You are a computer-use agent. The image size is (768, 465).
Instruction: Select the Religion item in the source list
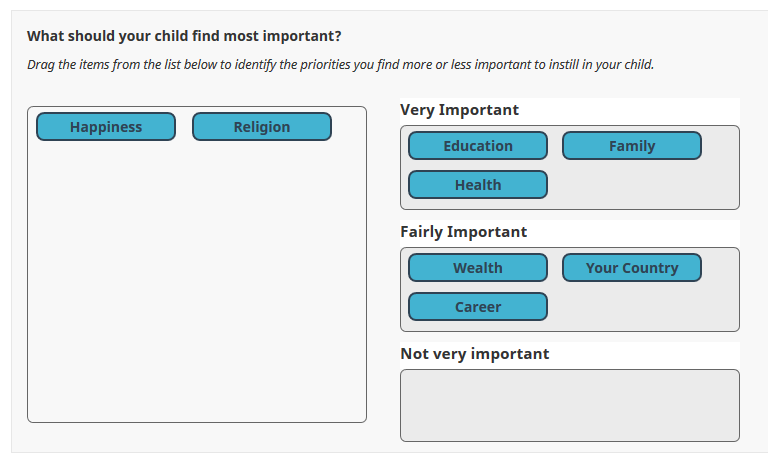[x=262, y=127]
